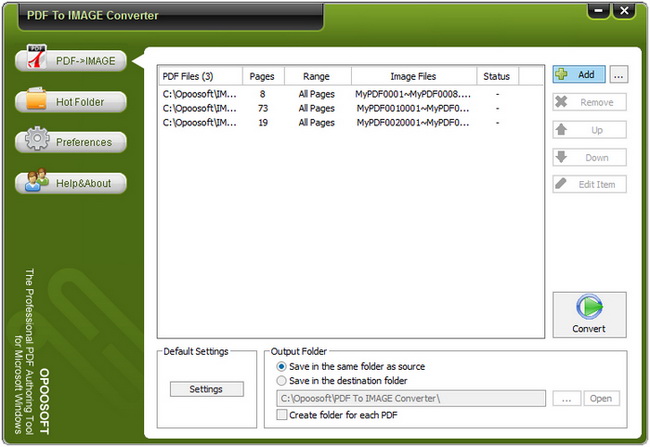Viewport: 650px width, 447px height.
Task: Sort by the Pages column header
Action: point(264,76)
